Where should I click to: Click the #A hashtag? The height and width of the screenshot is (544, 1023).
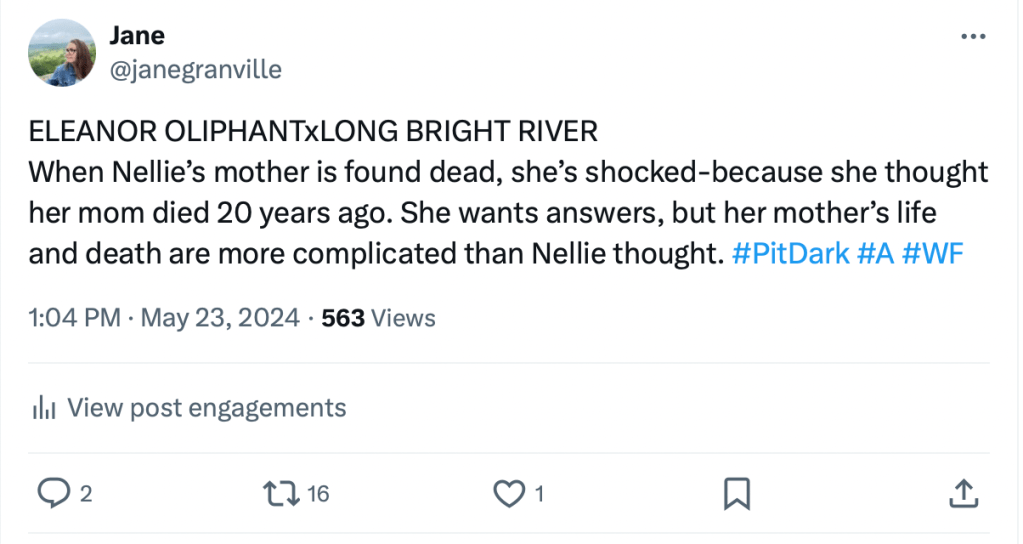pyautogui.click(x=878, y=253)
